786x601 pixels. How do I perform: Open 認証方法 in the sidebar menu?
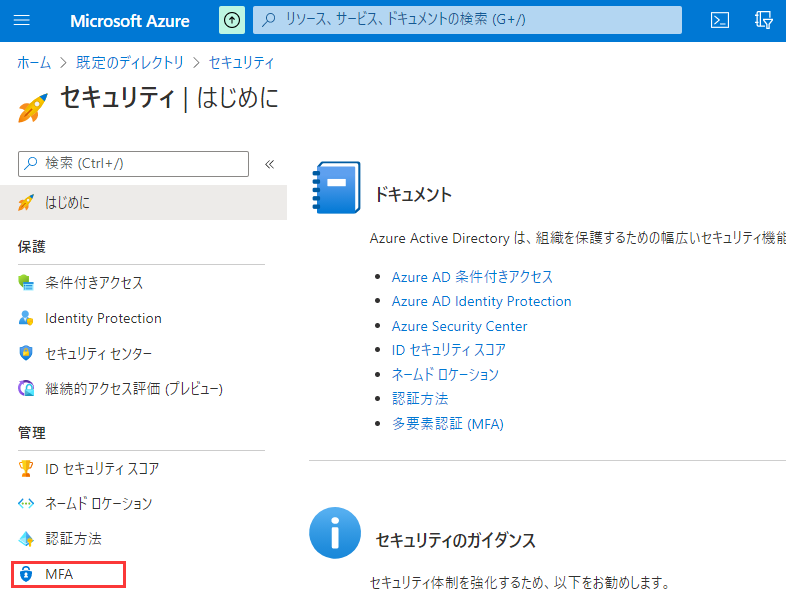coord(73,538)
